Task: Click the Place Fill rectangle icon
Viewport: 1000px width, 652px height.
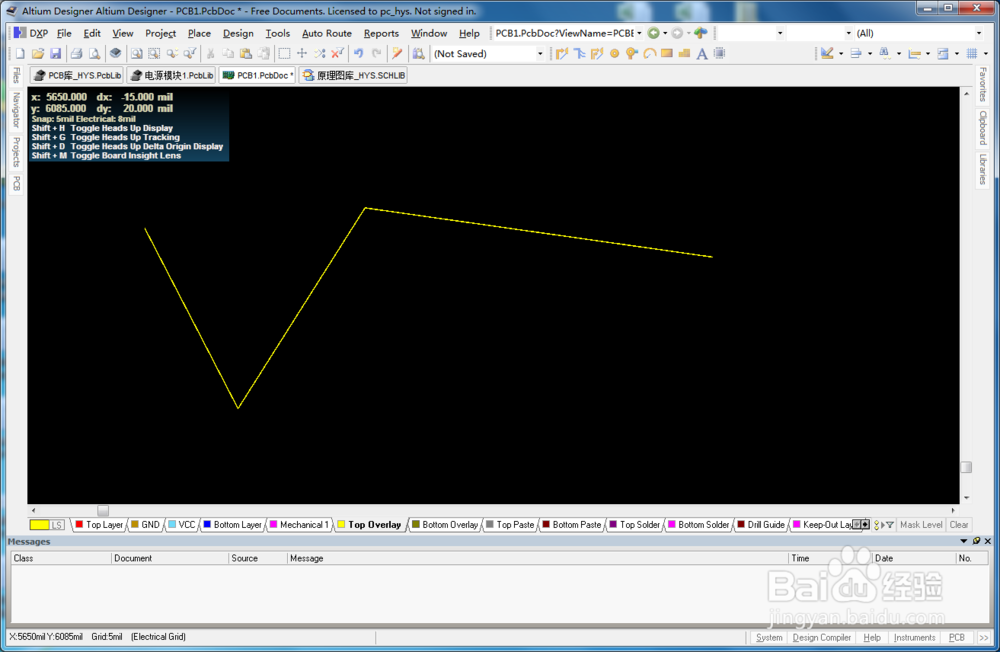Action: [x=667, y=54]
